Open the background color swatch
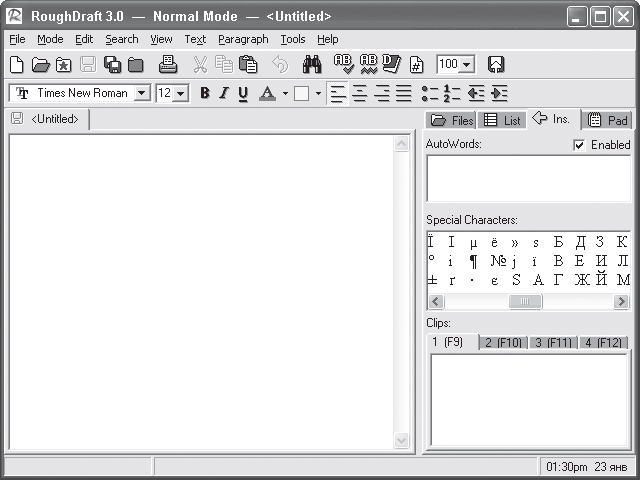Image resolution: width=640 pixels, height=480 pixels. [301, 93]
